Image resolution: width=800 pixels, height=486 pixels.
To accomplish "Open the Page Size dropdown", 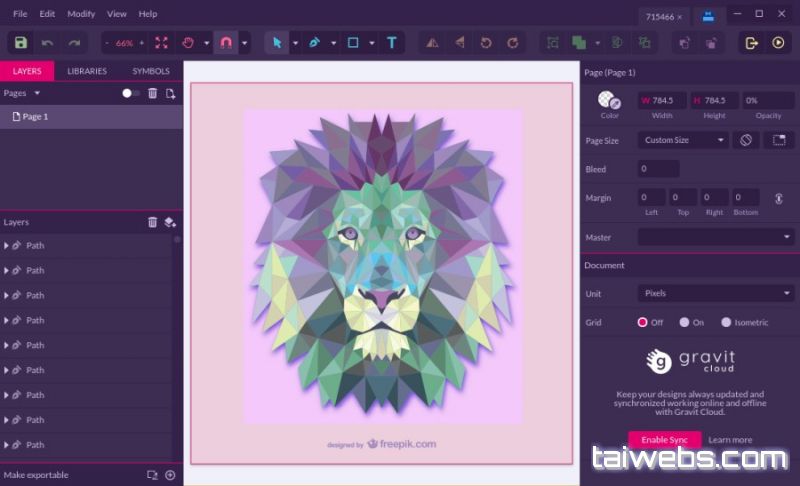I will [683, 141].
